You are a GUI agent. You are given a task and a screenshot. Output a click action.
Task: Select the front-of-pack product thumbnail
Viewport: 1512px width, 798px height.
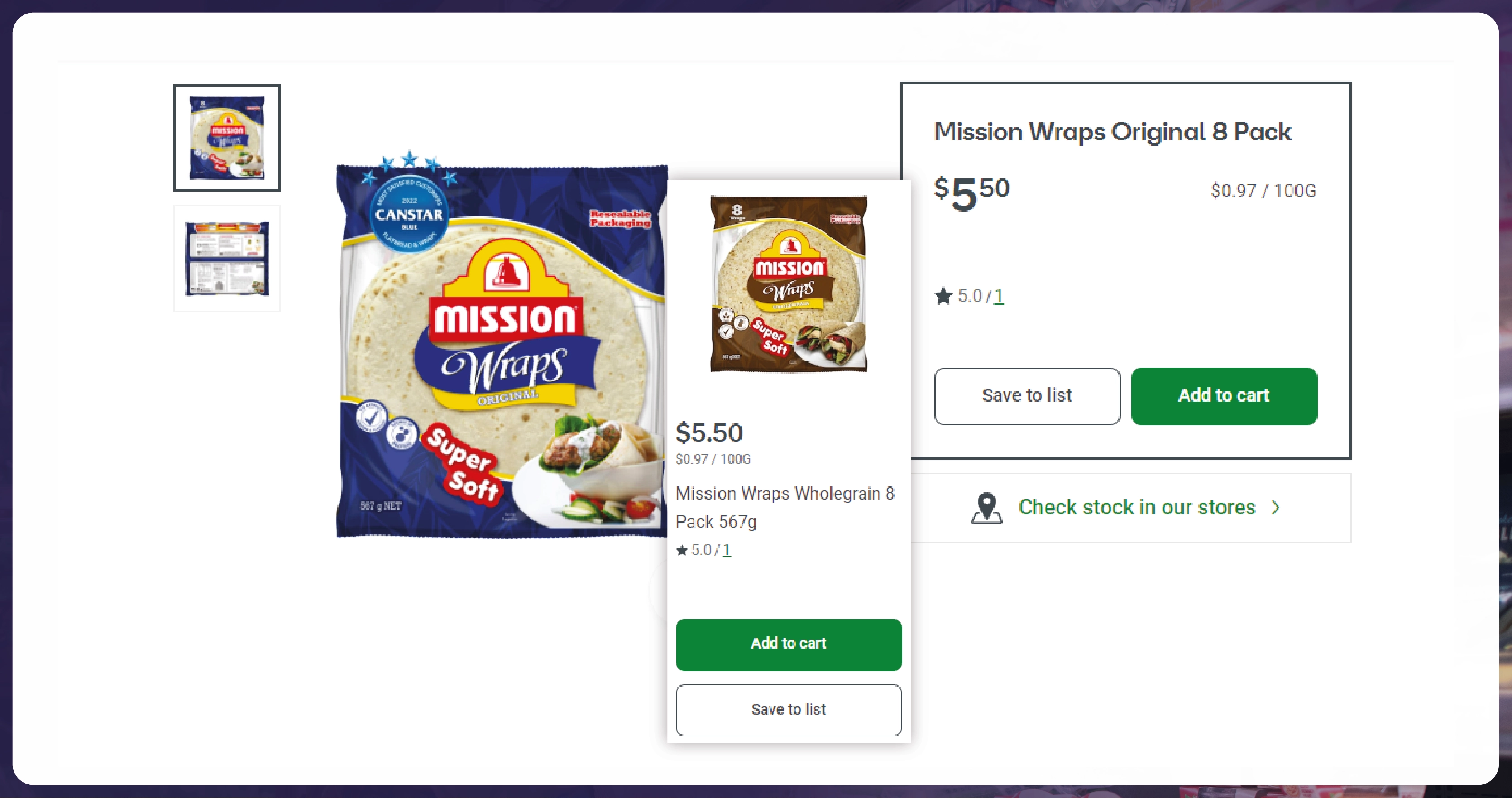click(x=226, y=138)
